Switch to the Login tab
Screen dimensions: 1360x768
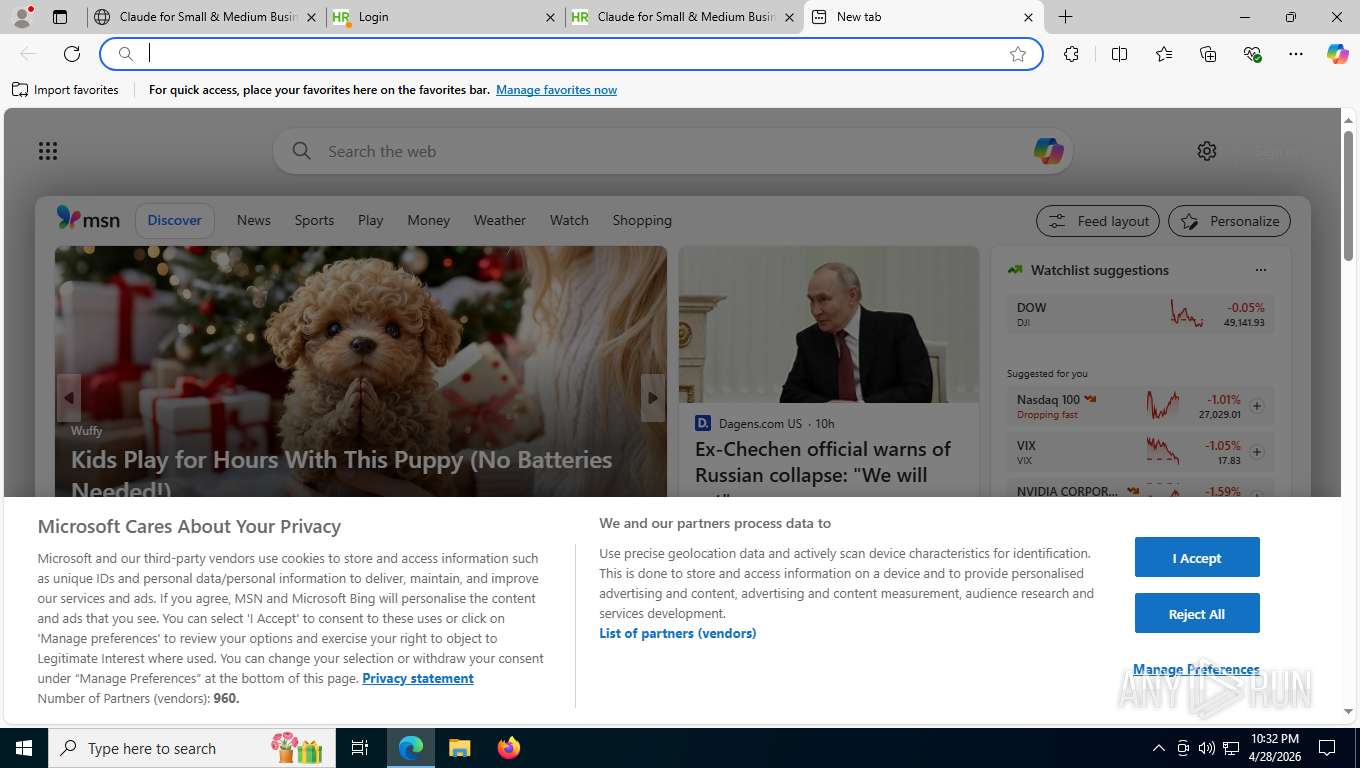[x=444, y=17]
